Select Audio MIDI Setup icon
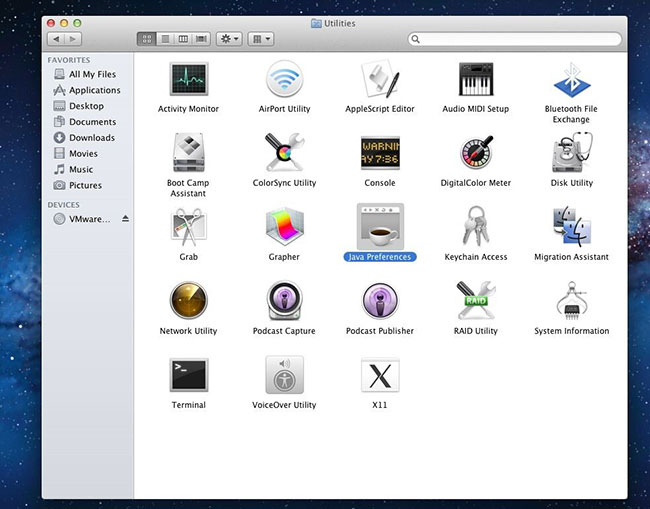650x509 pixels. coord(475,79)
